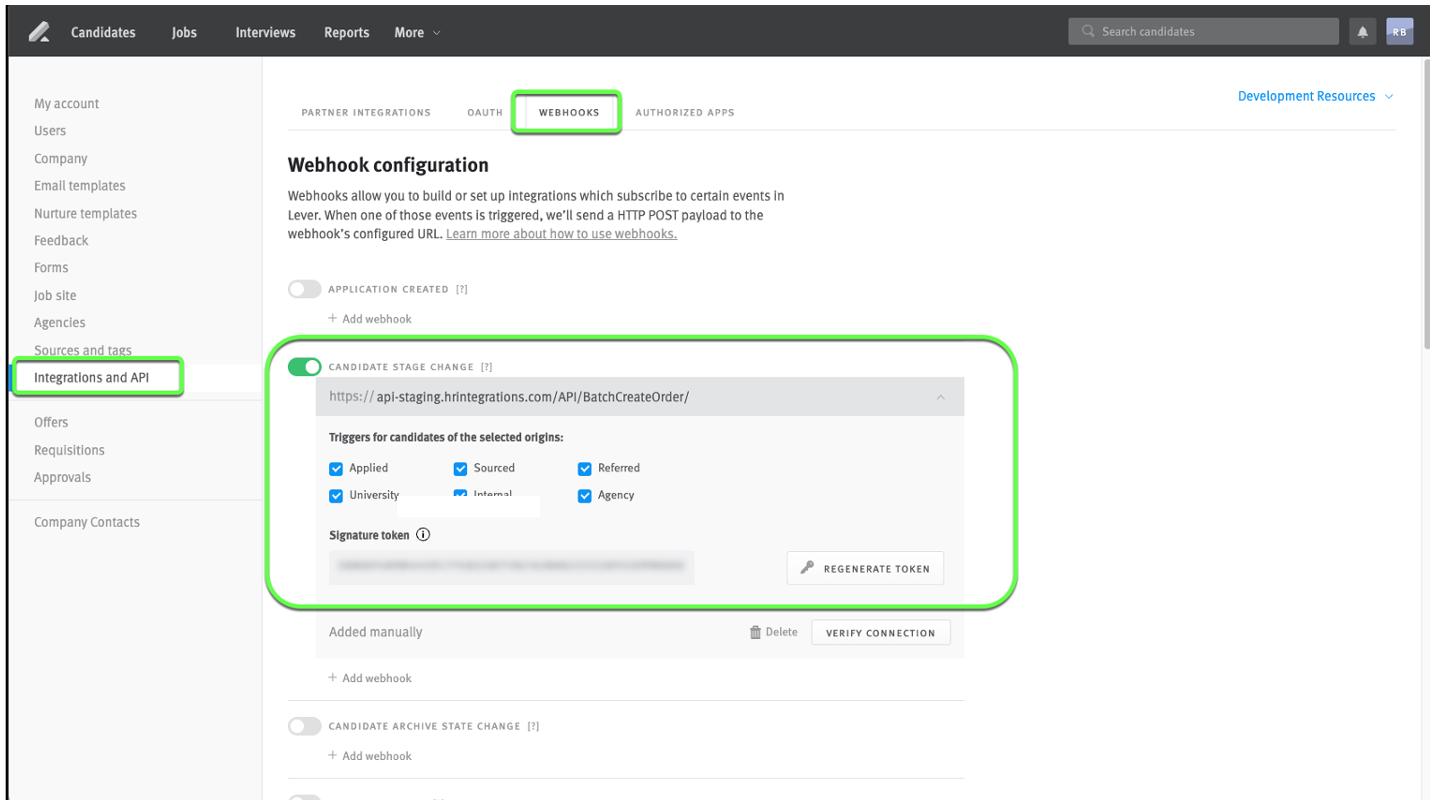Open the Reports section

point(346,31)
